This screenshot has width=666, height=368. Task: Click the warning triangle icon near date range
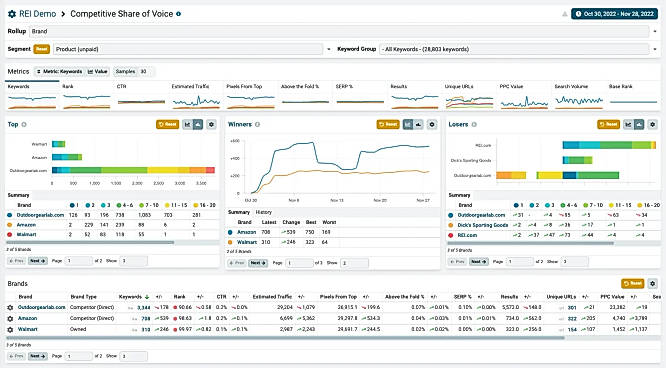coord(564,14)
